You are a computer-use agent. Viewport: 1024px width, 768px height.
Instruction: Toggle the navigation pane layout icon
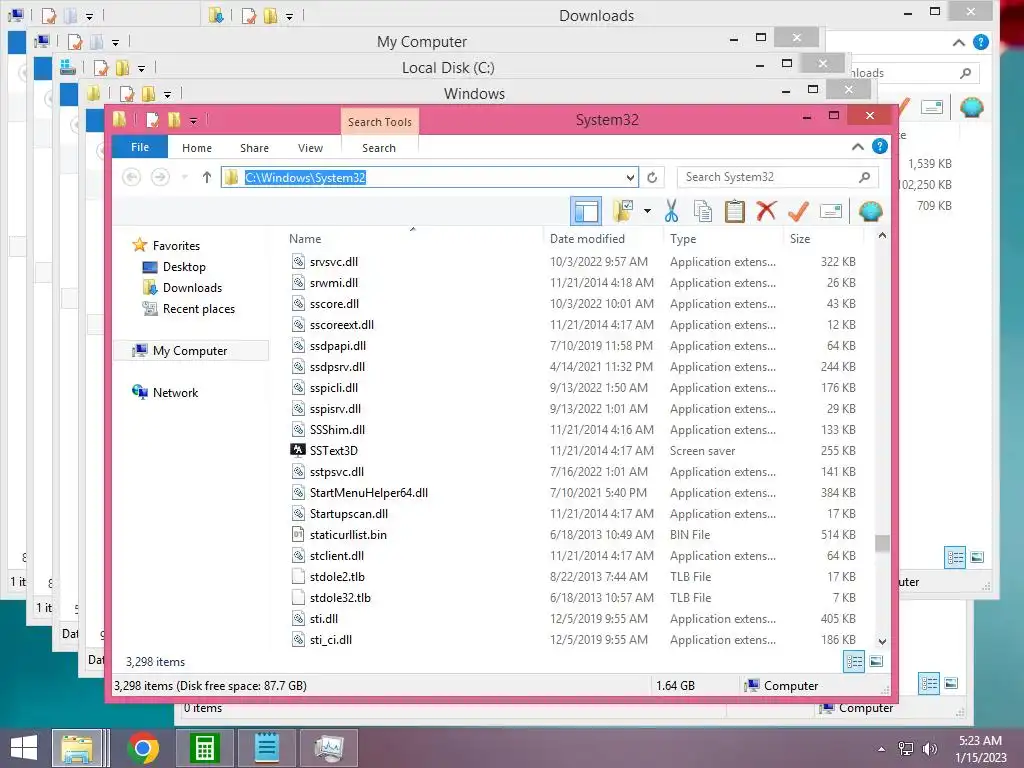(586, 211)
